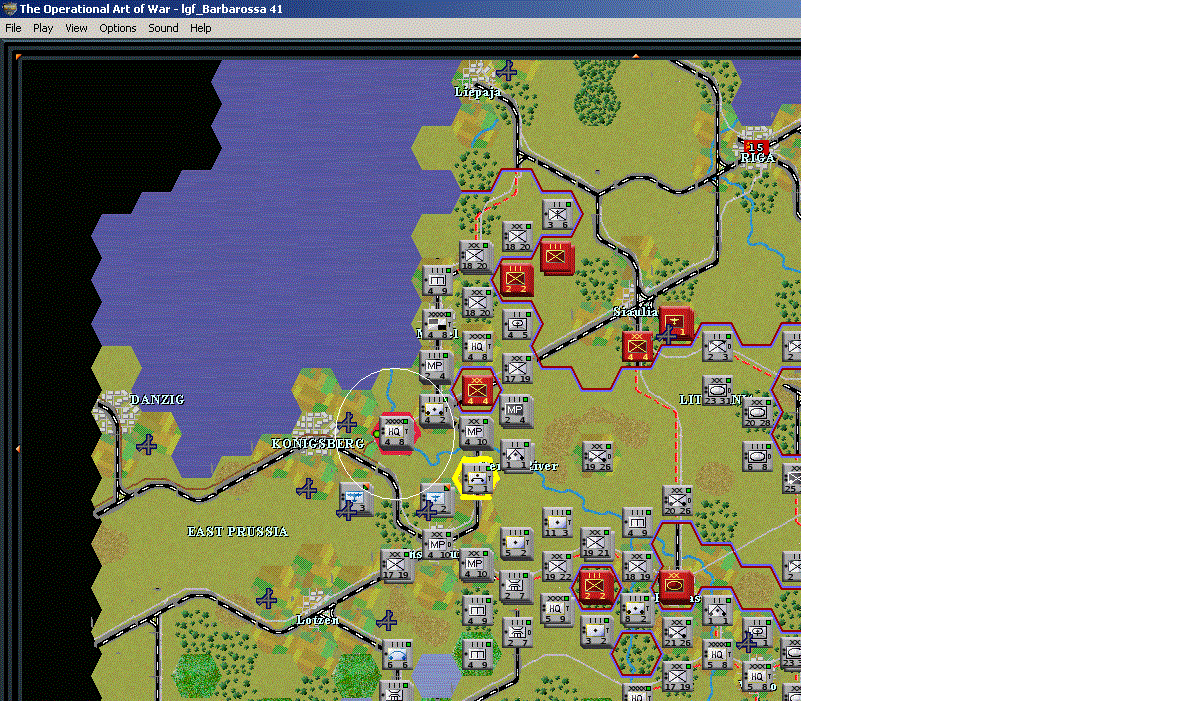Select the air unit marked 3
Image resolution: width=1202 pixels, height=702 pixels.
click(x=356, y=499)
